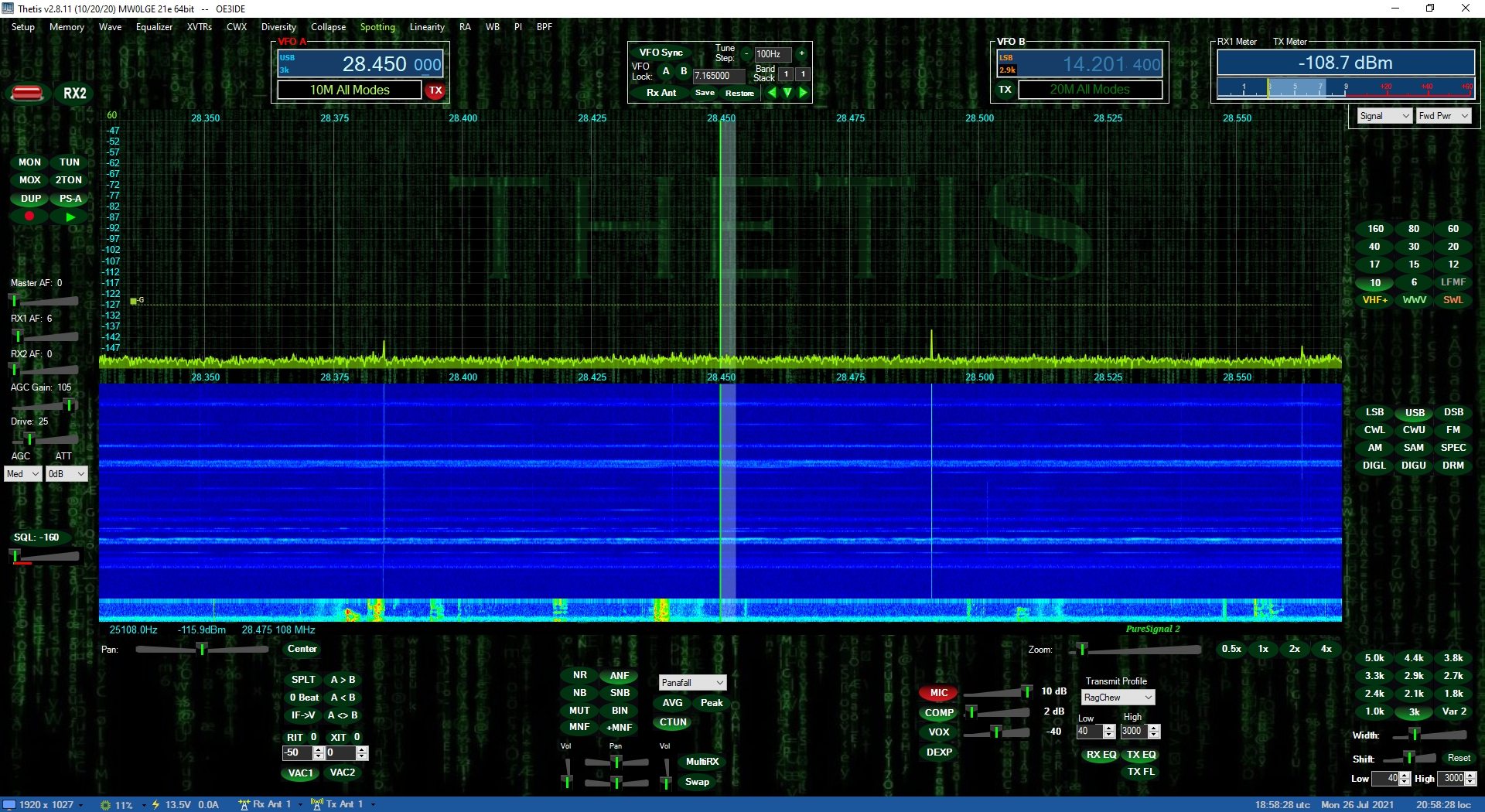Toggle the RX2 receiver button
This screenshot has width=1485, height=812.
(75, 94)
